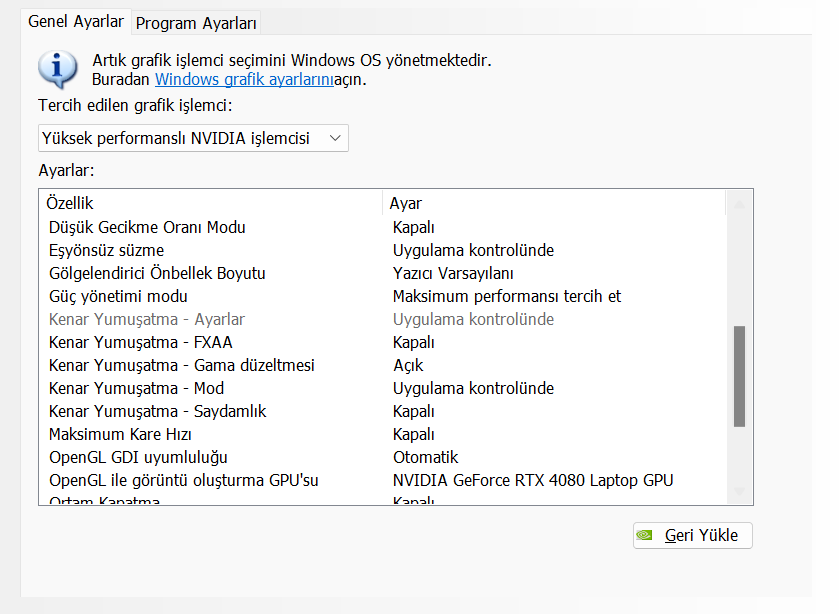839x614 pixels.
Task: Switch to the Program Ayarları tab
Action: pos(196,22)
